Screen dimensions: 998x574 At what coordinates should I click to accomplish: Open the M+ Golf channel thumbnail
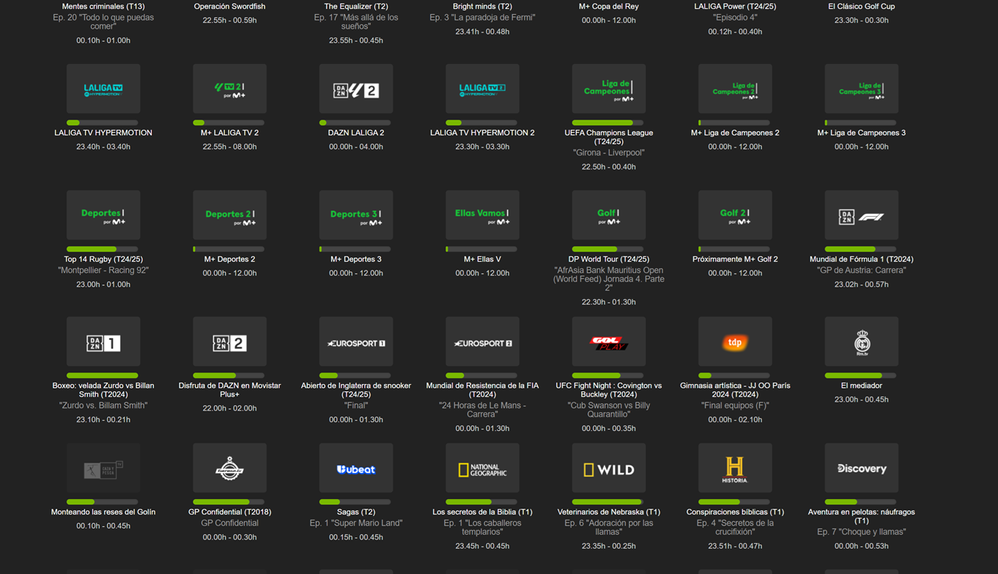pos(608,216)
